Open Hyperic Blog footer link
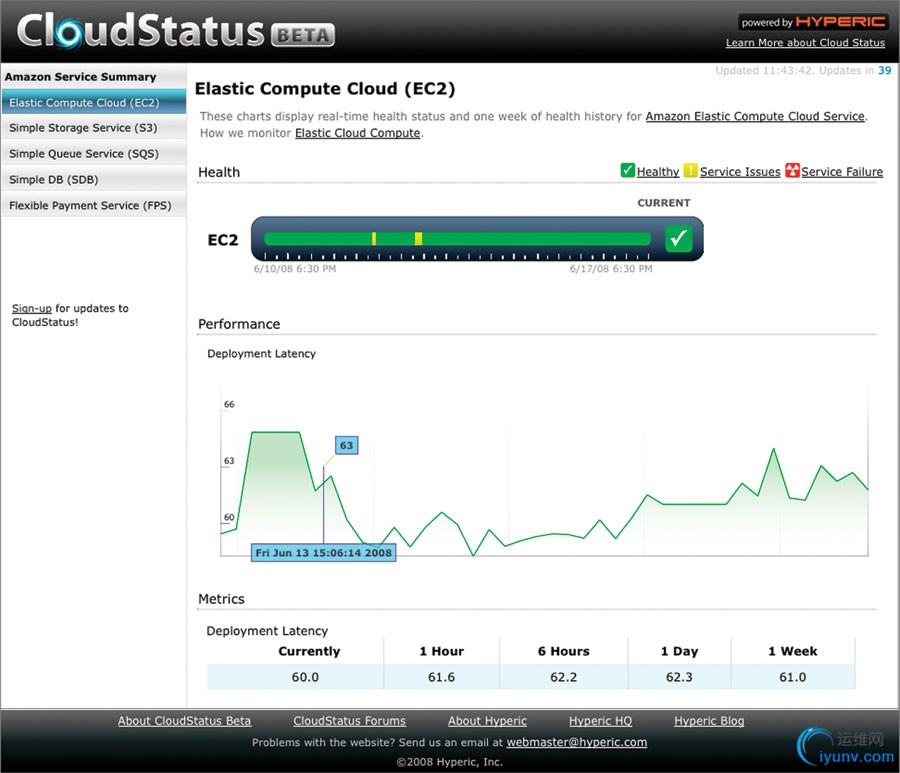The height and width of the screenshot is (773, 900). click(708, 721)
